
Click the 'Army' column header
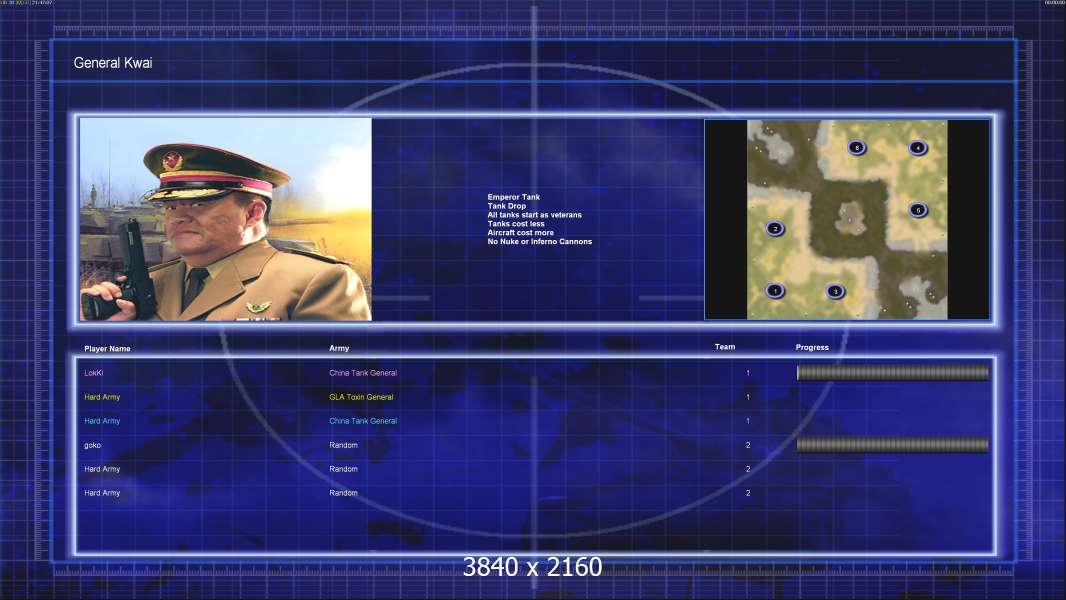pyautogui.click(x=339, y=348)
